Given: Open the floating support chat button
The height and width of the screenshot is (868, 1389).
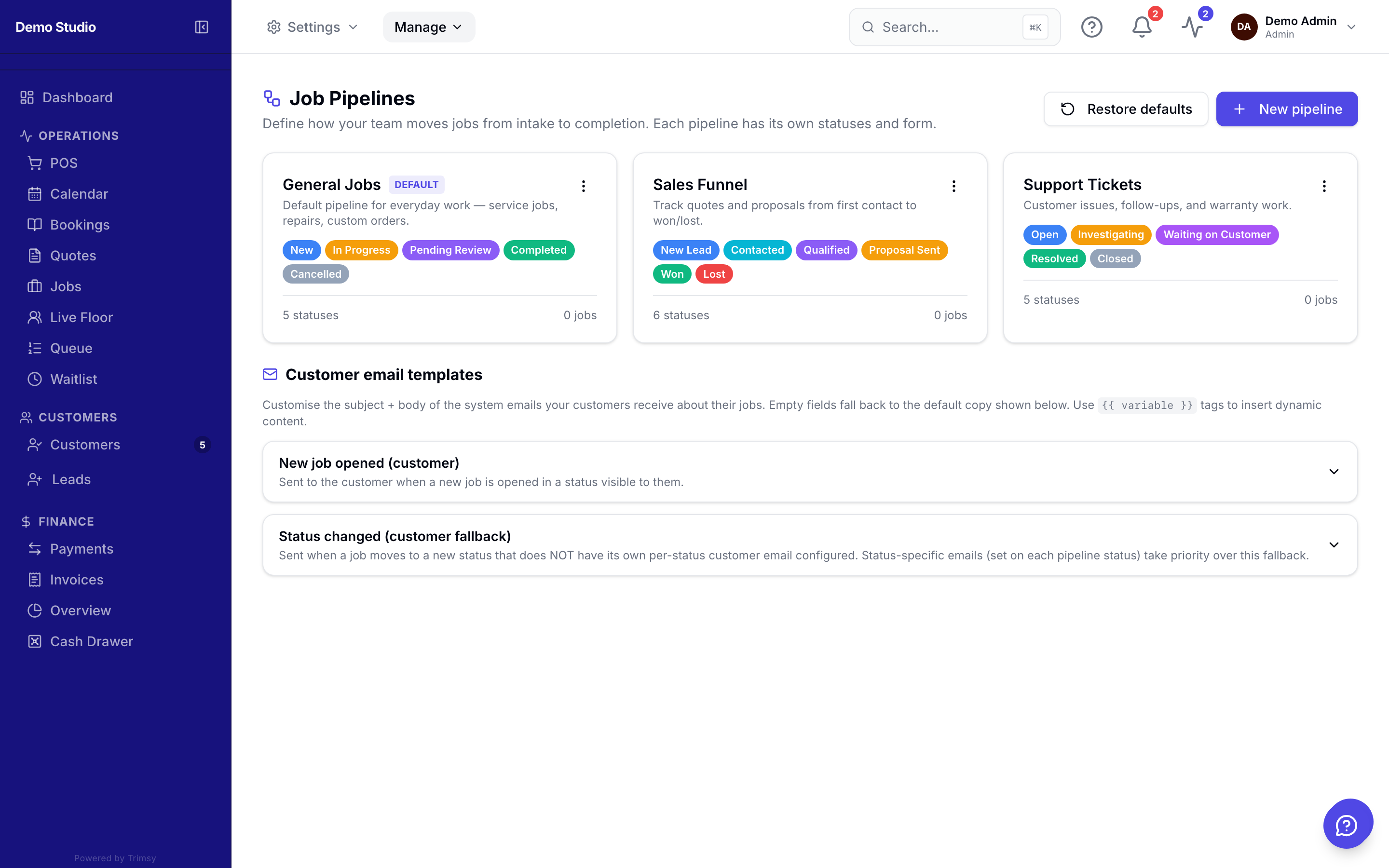Looking at the screenshot, I should click(x=1348, y=823).
